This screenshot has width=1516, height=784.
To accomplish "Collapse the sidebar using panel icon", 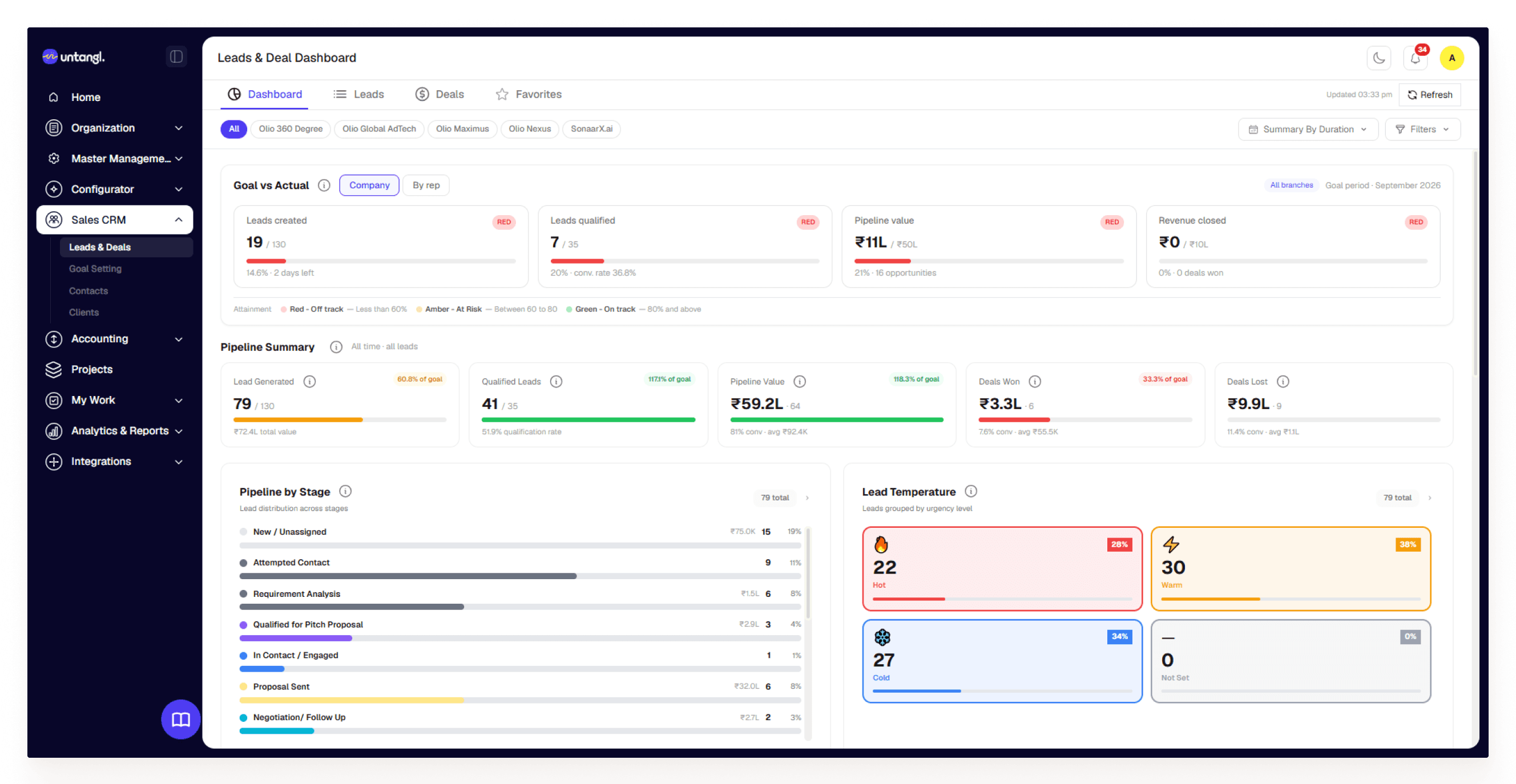I will [176, 56].
